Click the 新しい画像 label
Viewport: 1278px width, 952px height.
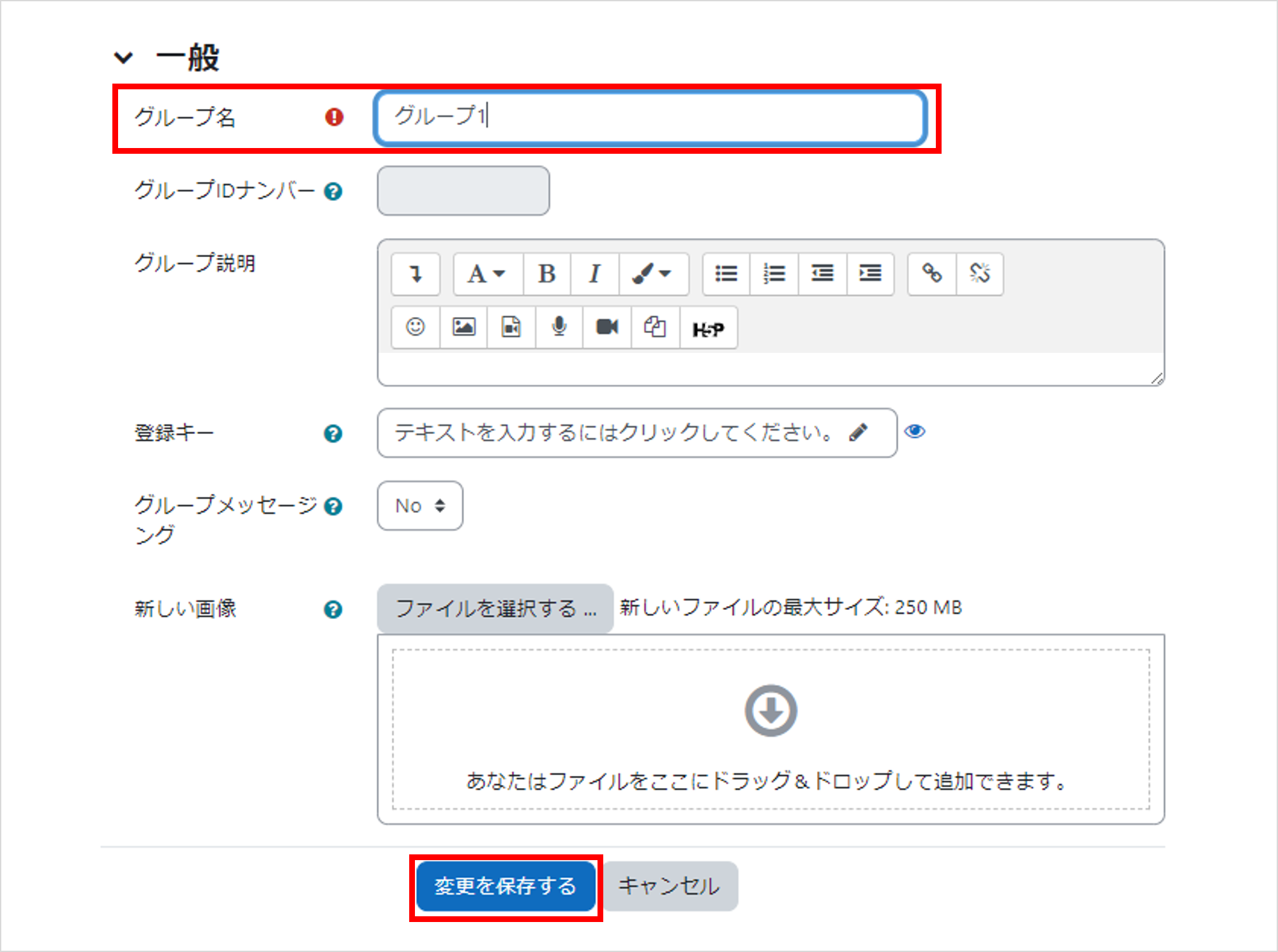(x=185, y=609)
